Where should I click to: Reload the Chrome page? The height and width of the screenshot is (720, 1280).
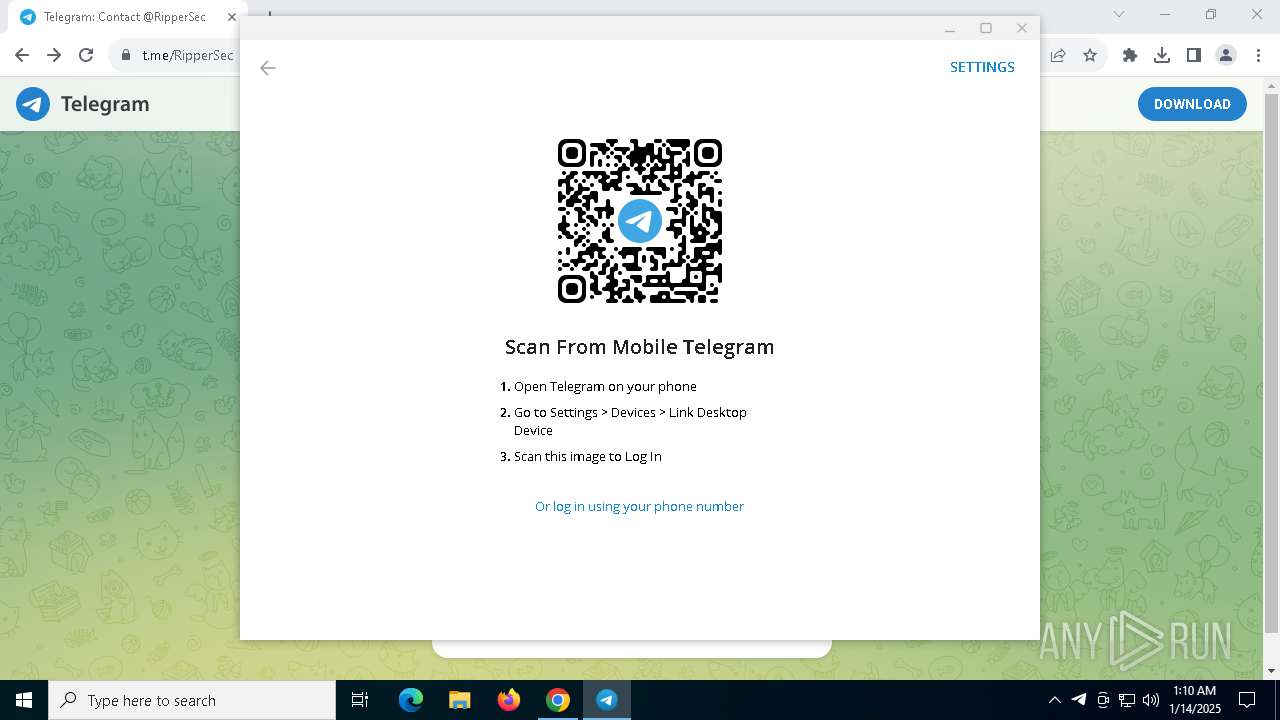click(x=86, y=55)
